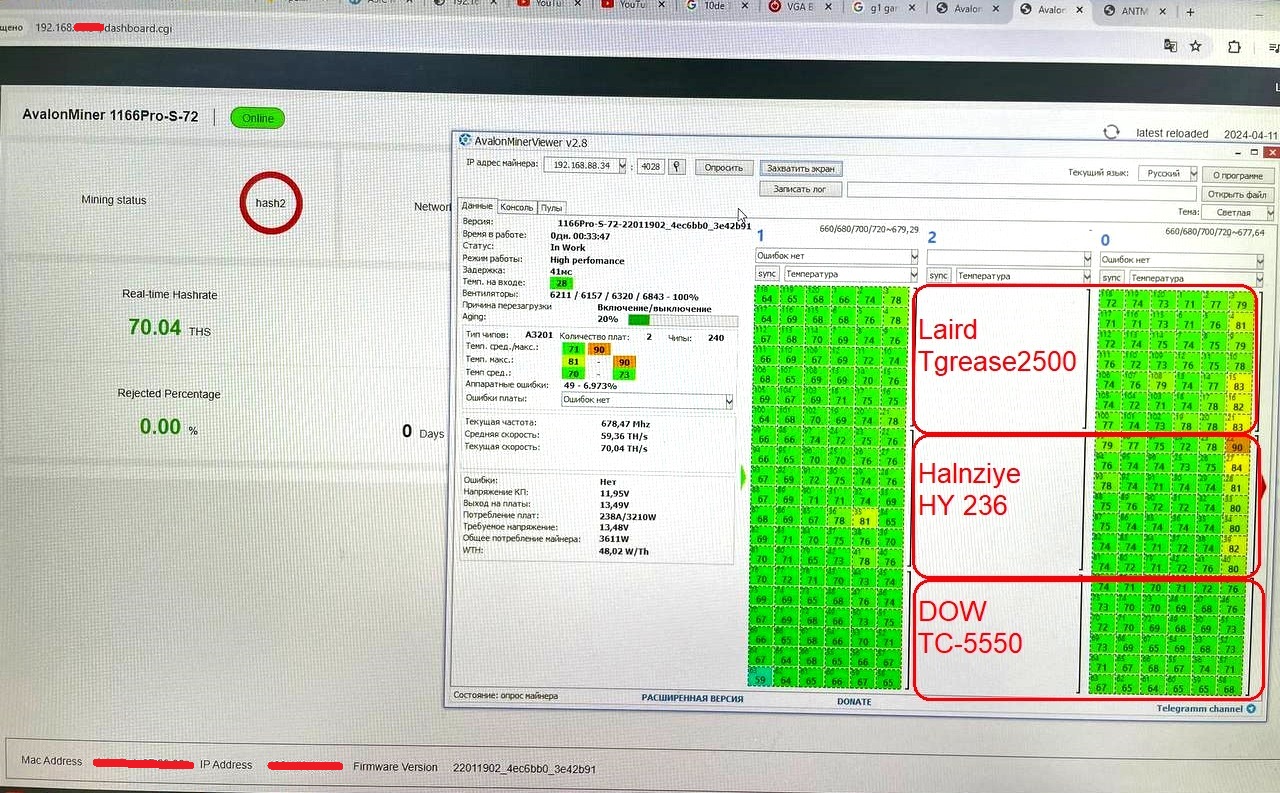
Task: Click the Aging 20% progress bar
Action: point(682,320)
